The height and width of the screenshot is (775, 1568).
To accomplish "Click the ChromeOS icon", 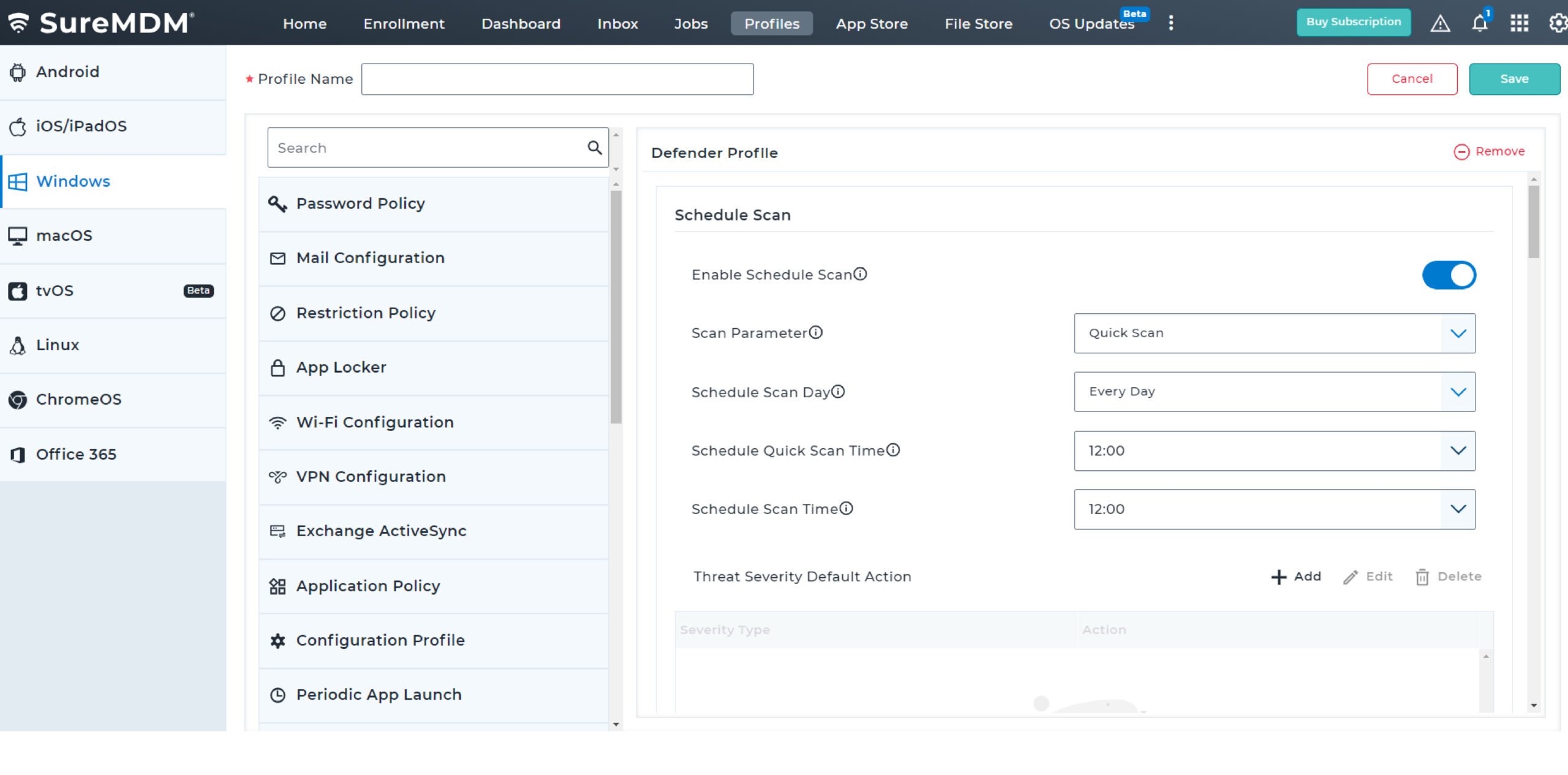I will click(x=18, y=400).
